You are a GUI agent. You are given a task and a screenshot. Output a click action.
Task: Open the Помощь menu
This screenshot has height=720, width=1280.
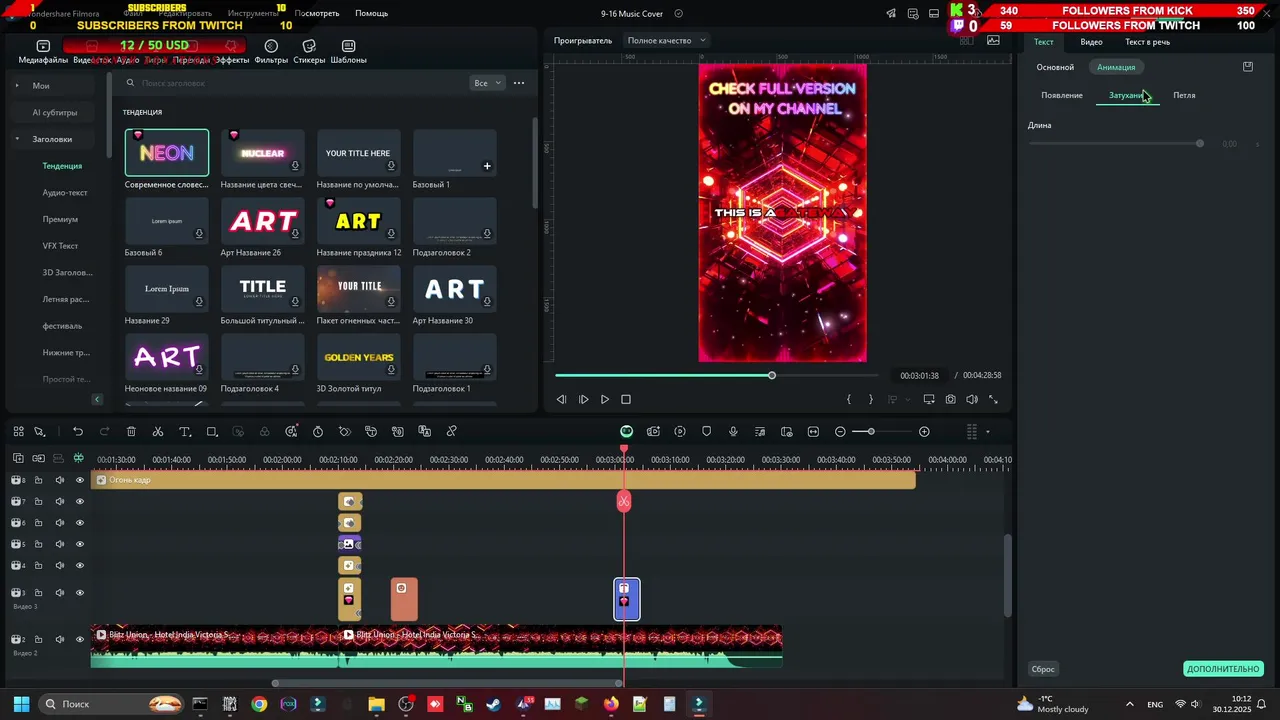371,14
